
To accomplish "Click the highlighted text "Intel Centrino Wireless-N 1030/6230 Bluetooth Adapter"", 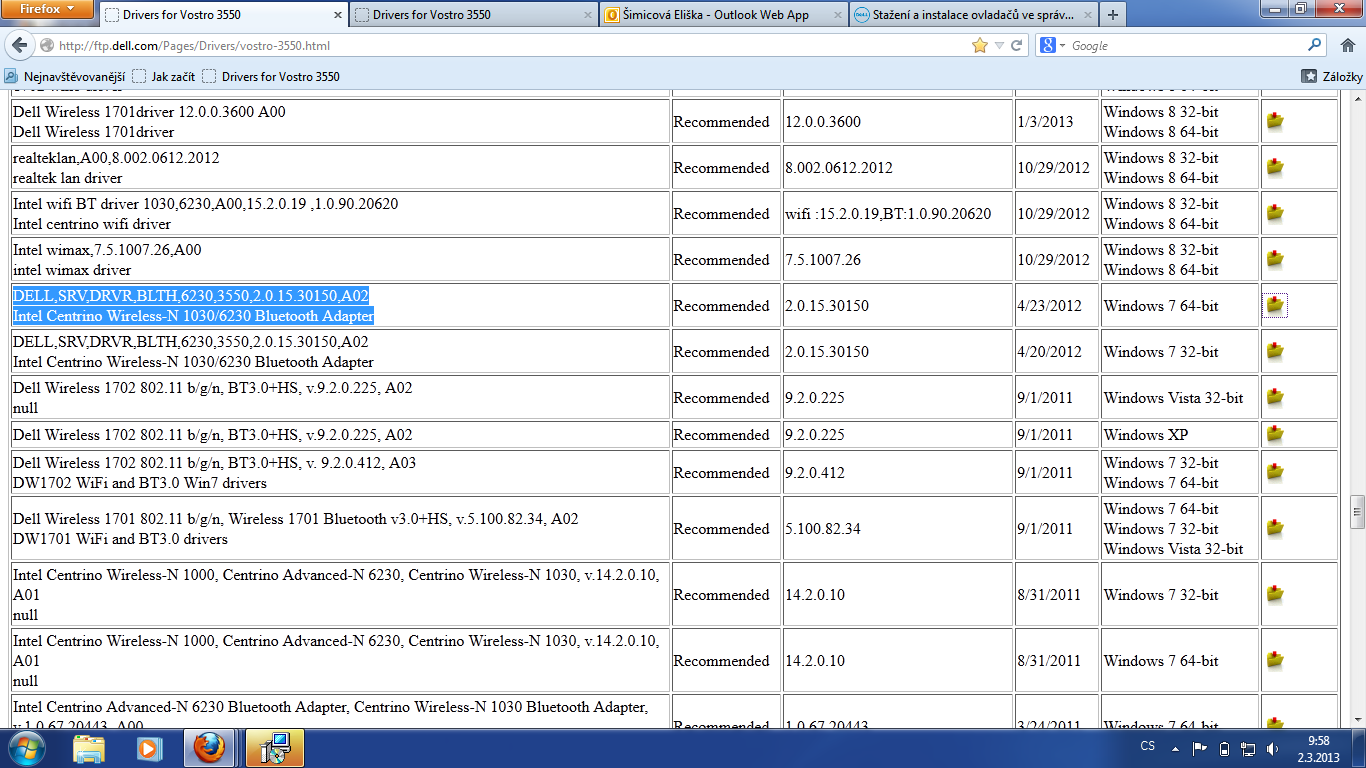I will [x=193, y=316].
